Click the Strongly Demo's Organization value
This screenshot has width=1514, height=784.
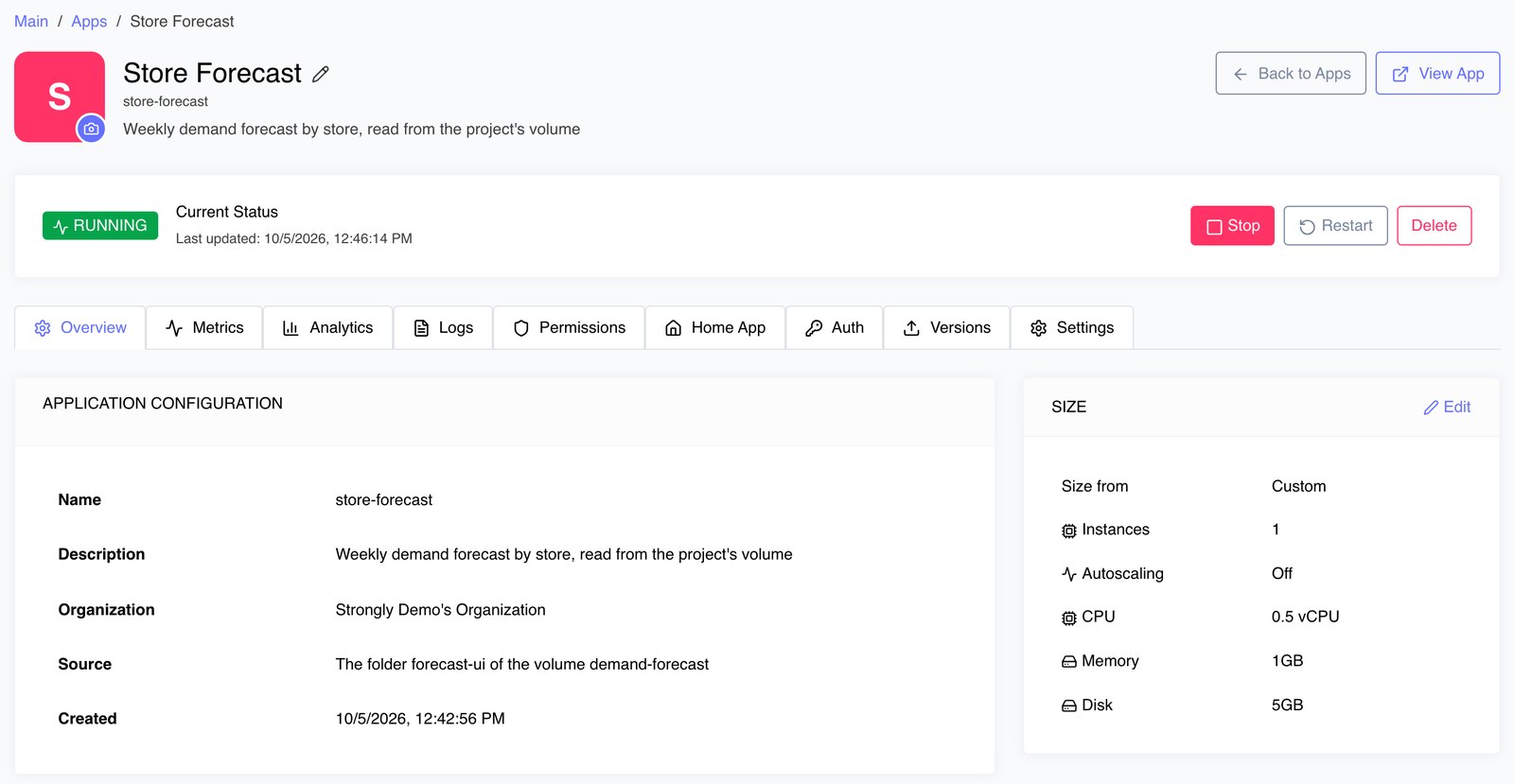tap(440, 609)
